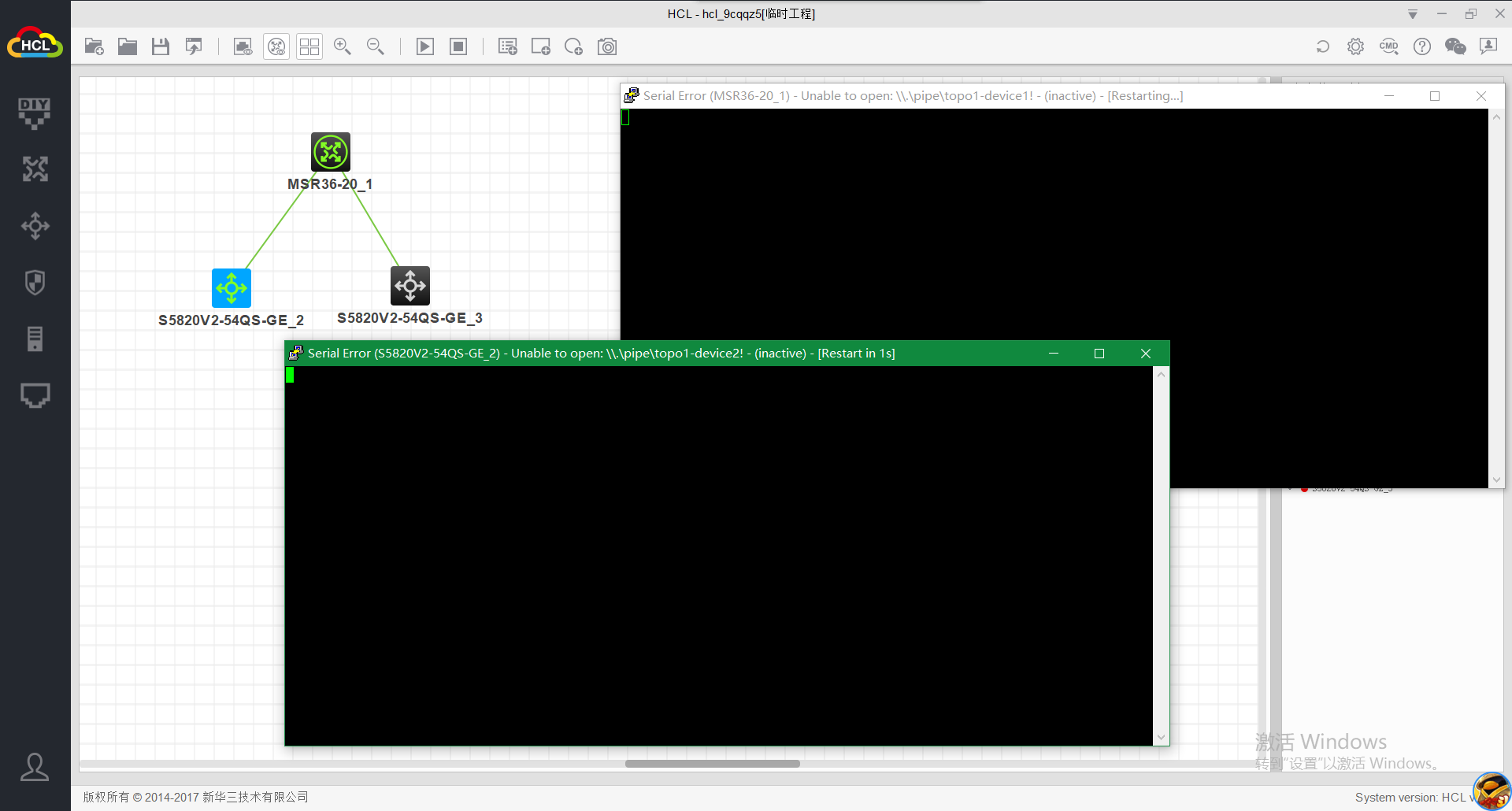Click the user account icon in sidebar
The width and height of the screenshot is (1512, 811).
(35, 767)
